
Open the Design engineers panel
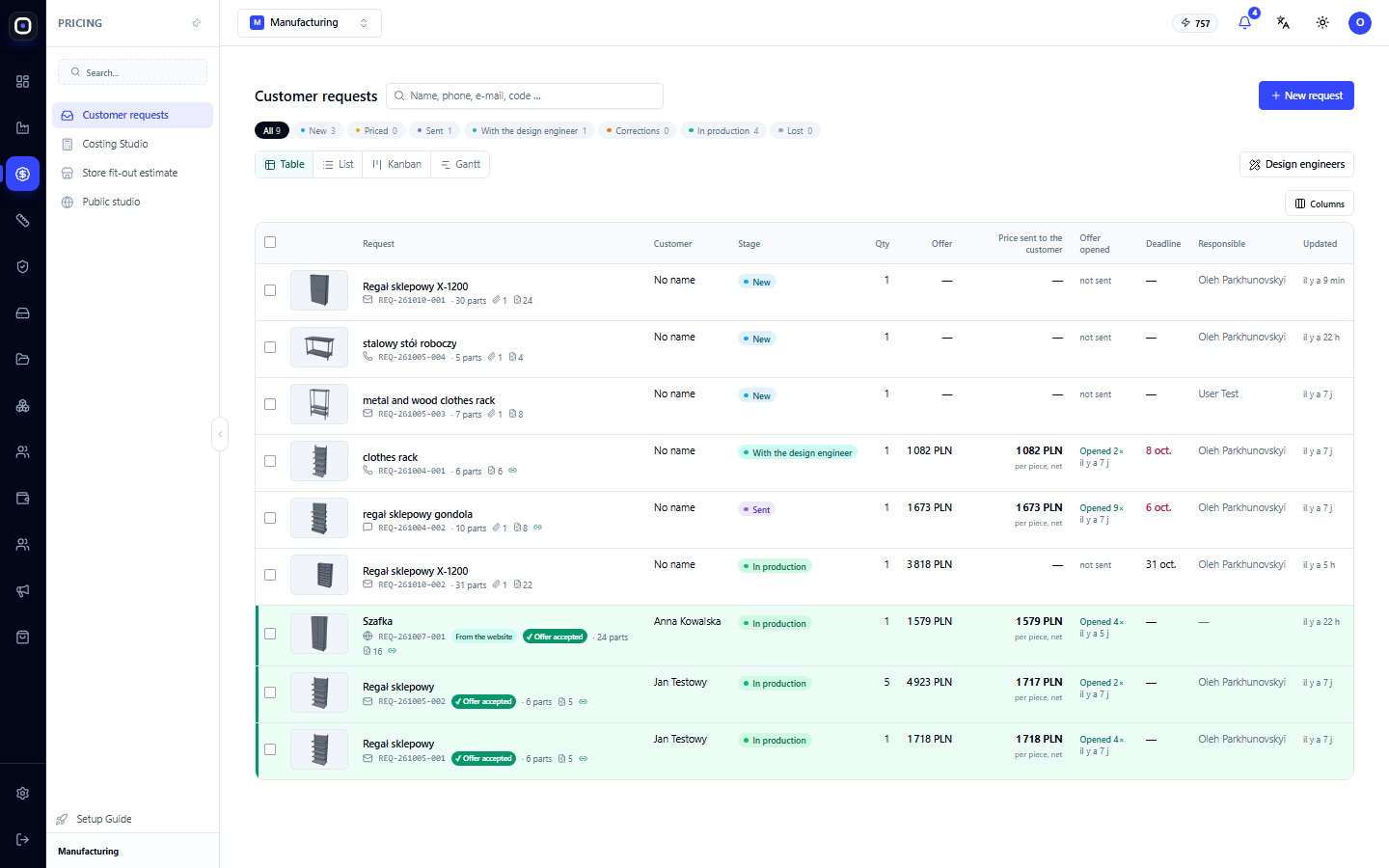pos(1296,165)
